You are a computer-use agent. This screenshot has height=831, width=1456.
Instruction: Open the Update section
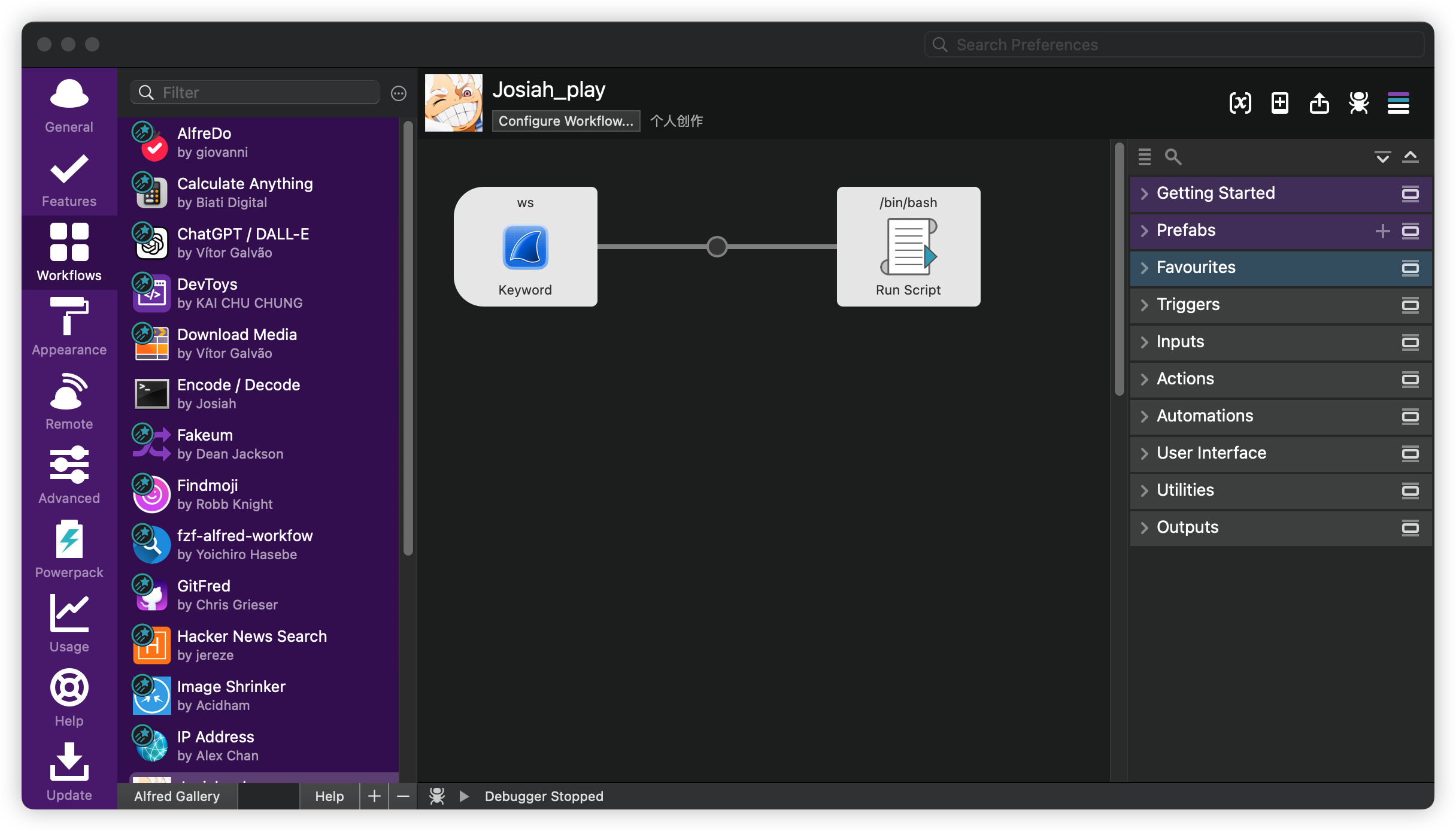coord(69,772)
